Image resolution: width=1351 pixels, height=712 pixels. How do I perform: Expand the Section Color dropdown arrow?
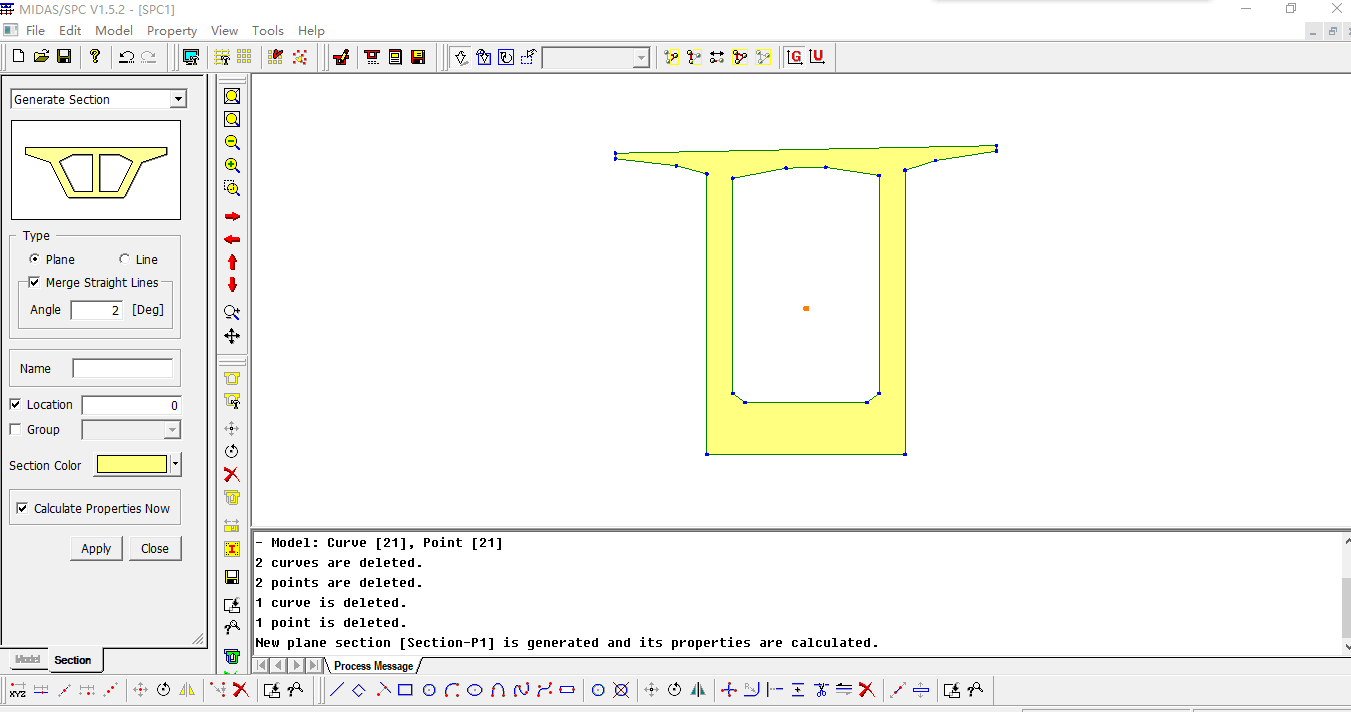(176, 464)
